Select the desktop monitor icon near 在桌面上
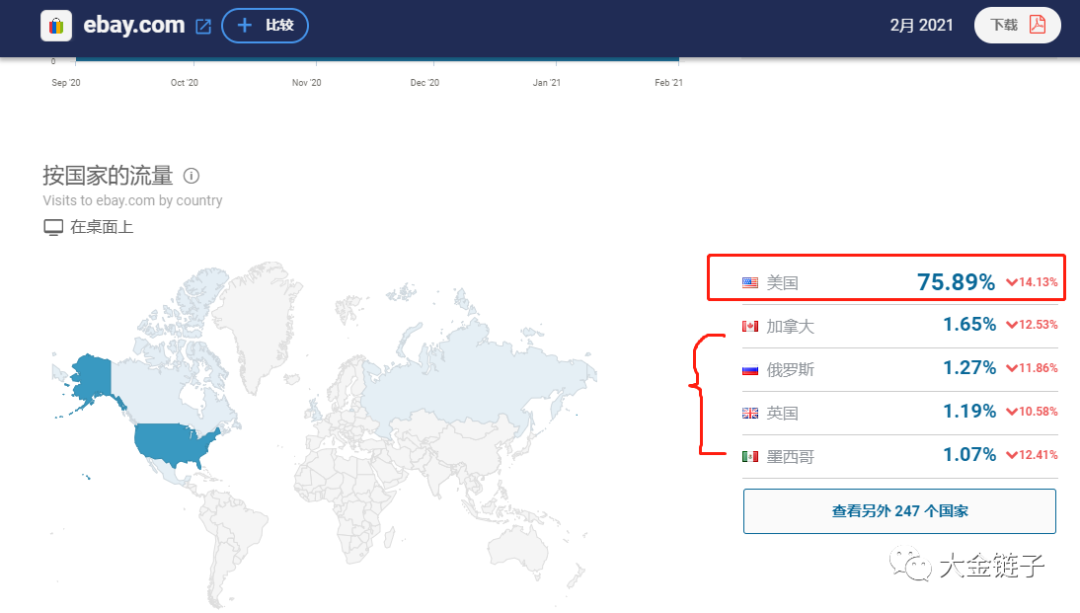The width and height of the screenshot is (1080, 613). [x=52, y=226]
